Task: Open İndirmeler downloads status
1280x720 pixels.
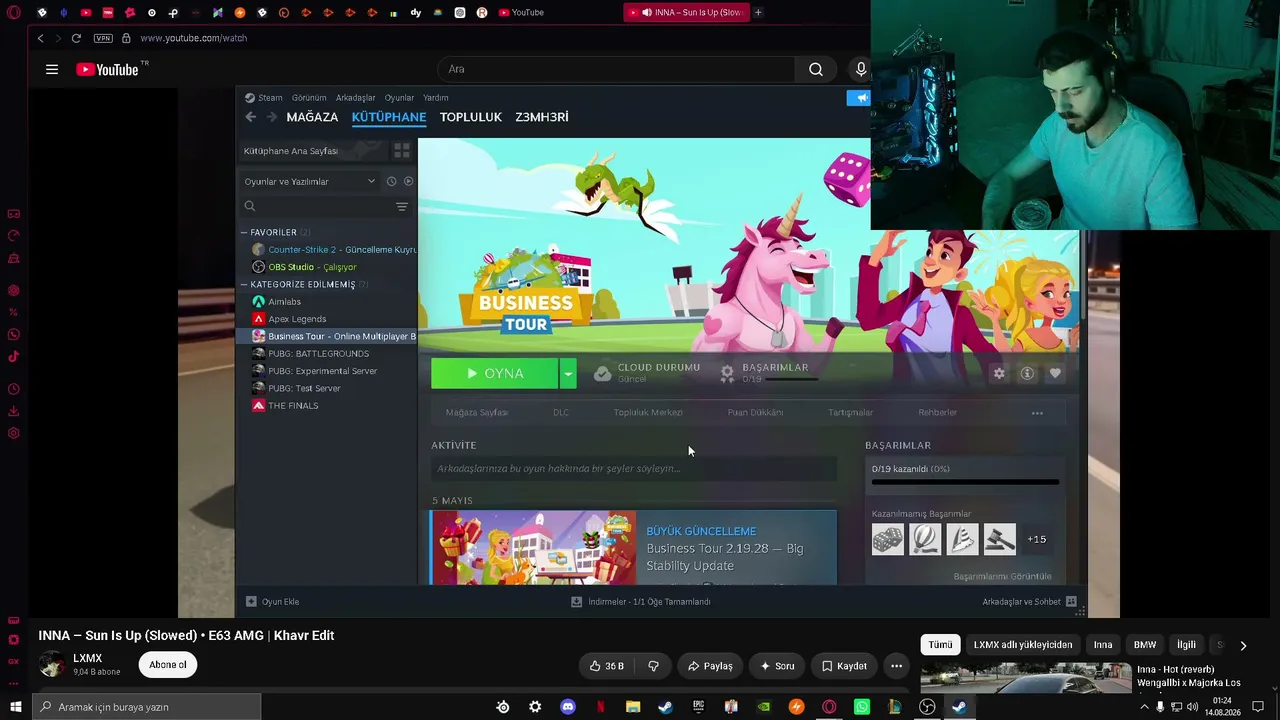Action: pyautogui.click(x=641, y=602)
